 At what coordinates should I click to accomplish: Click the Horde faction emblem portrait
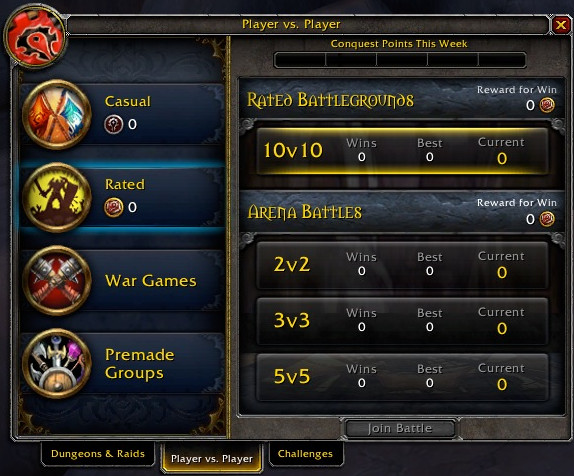36,38
